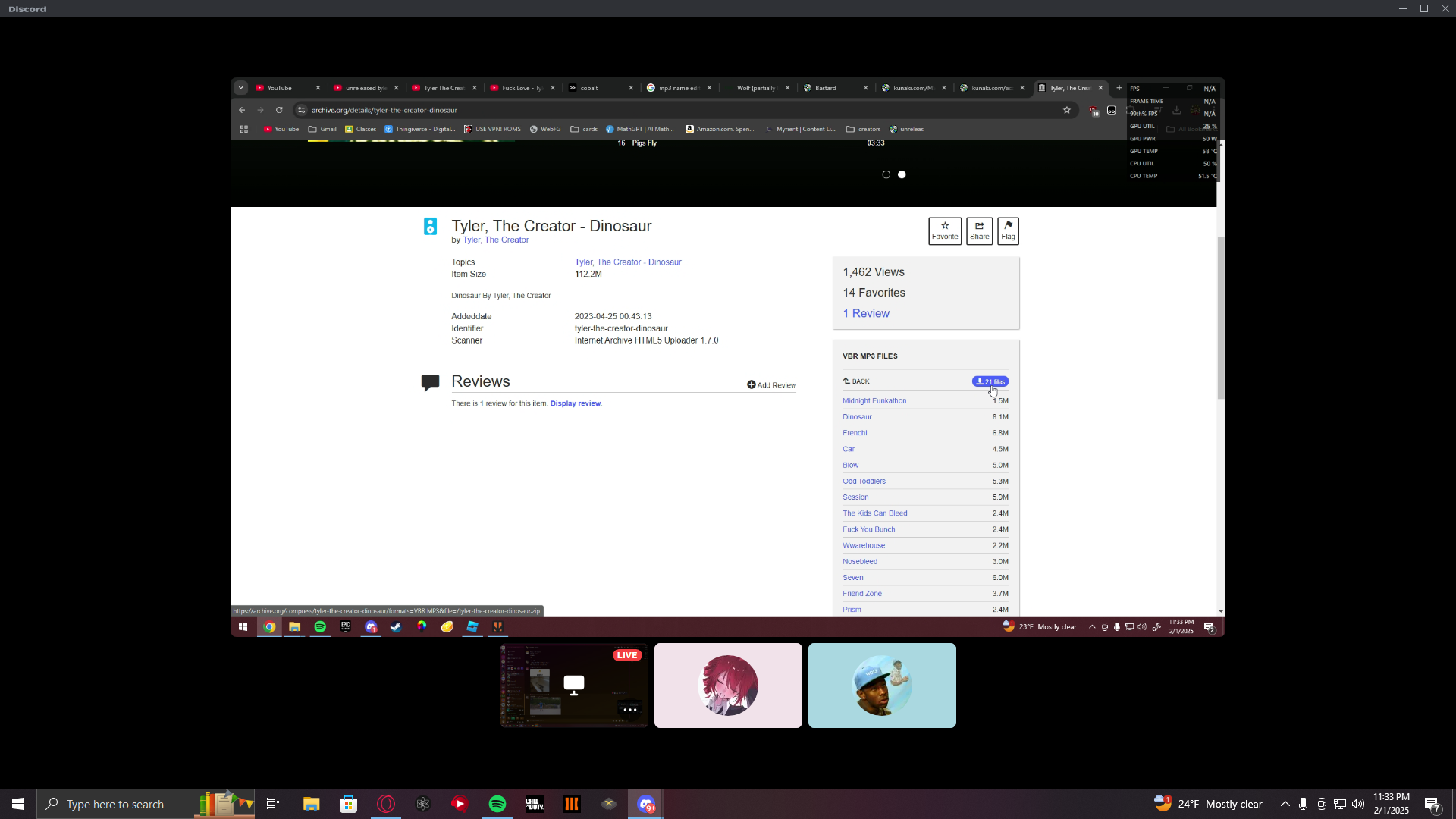Expand hidden system tray icons chevron

coord(1285,804)
